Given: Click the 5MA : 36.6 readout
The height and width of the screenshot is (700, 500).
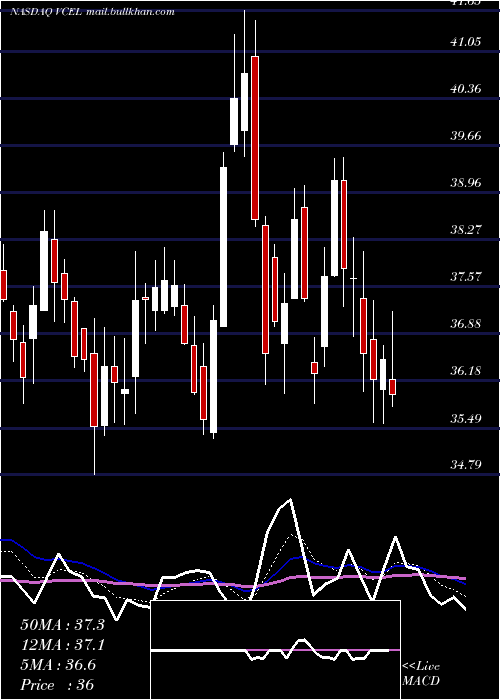Looking at the screenshot, I should (x=58, y=665).
